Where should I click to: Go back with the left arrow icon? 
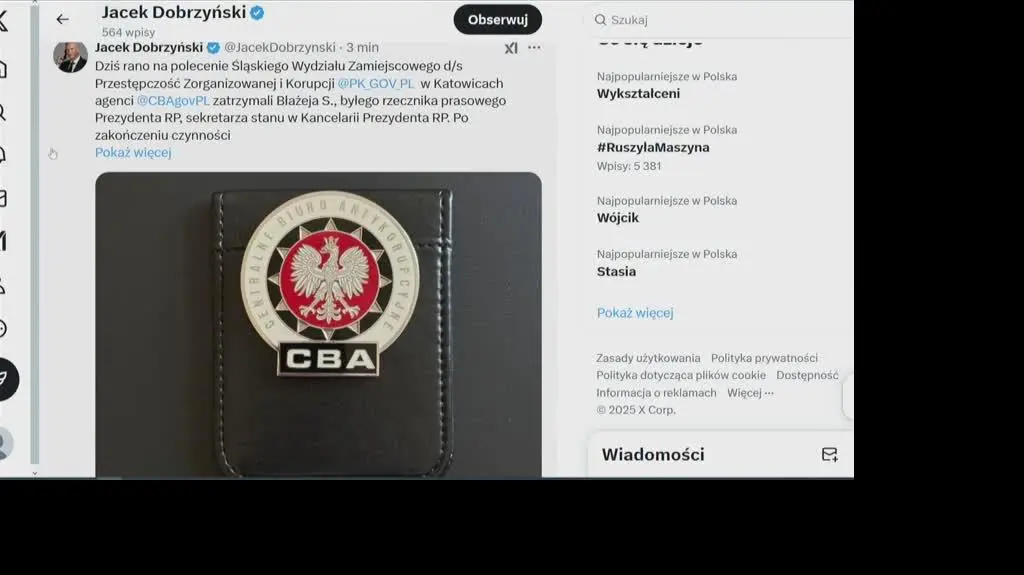(x=62, y=20)
